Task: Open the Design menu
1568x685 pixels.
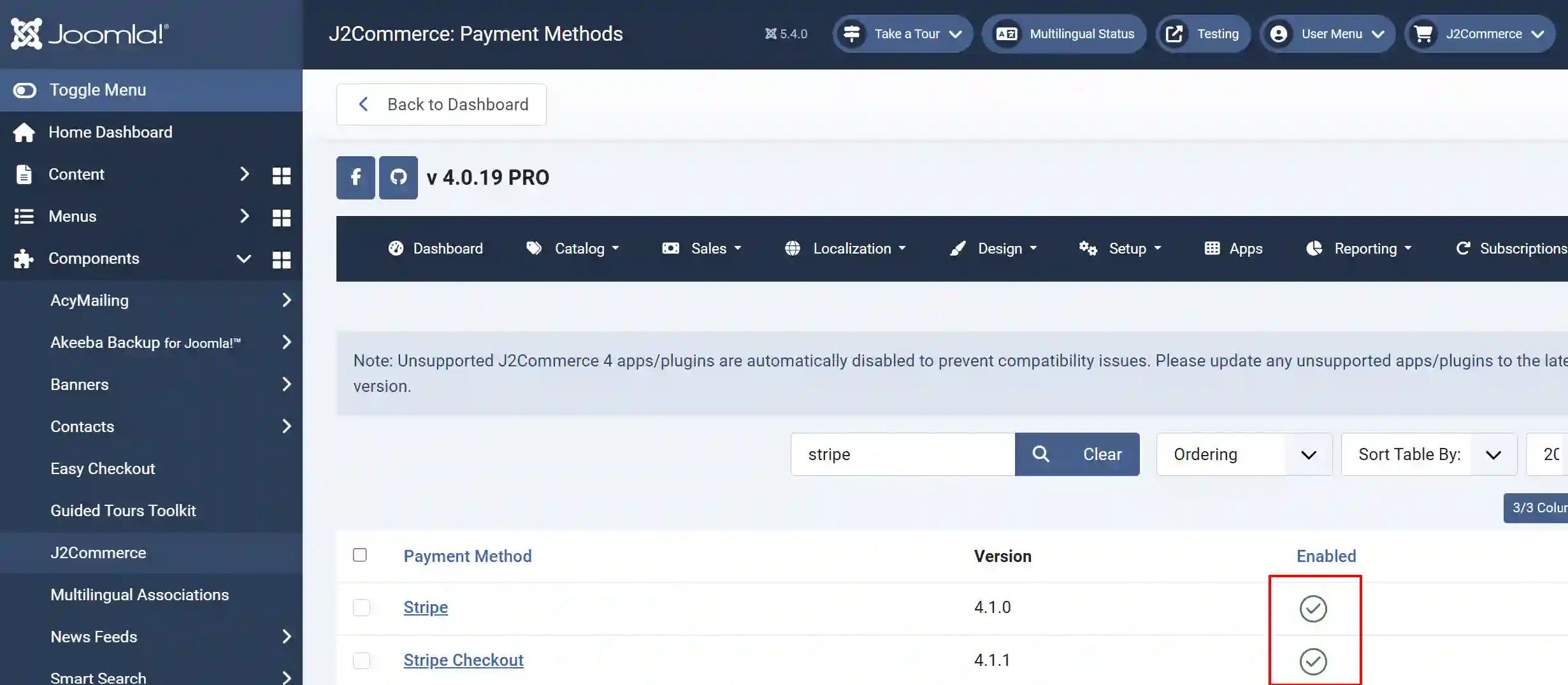Action: [993, 249]
